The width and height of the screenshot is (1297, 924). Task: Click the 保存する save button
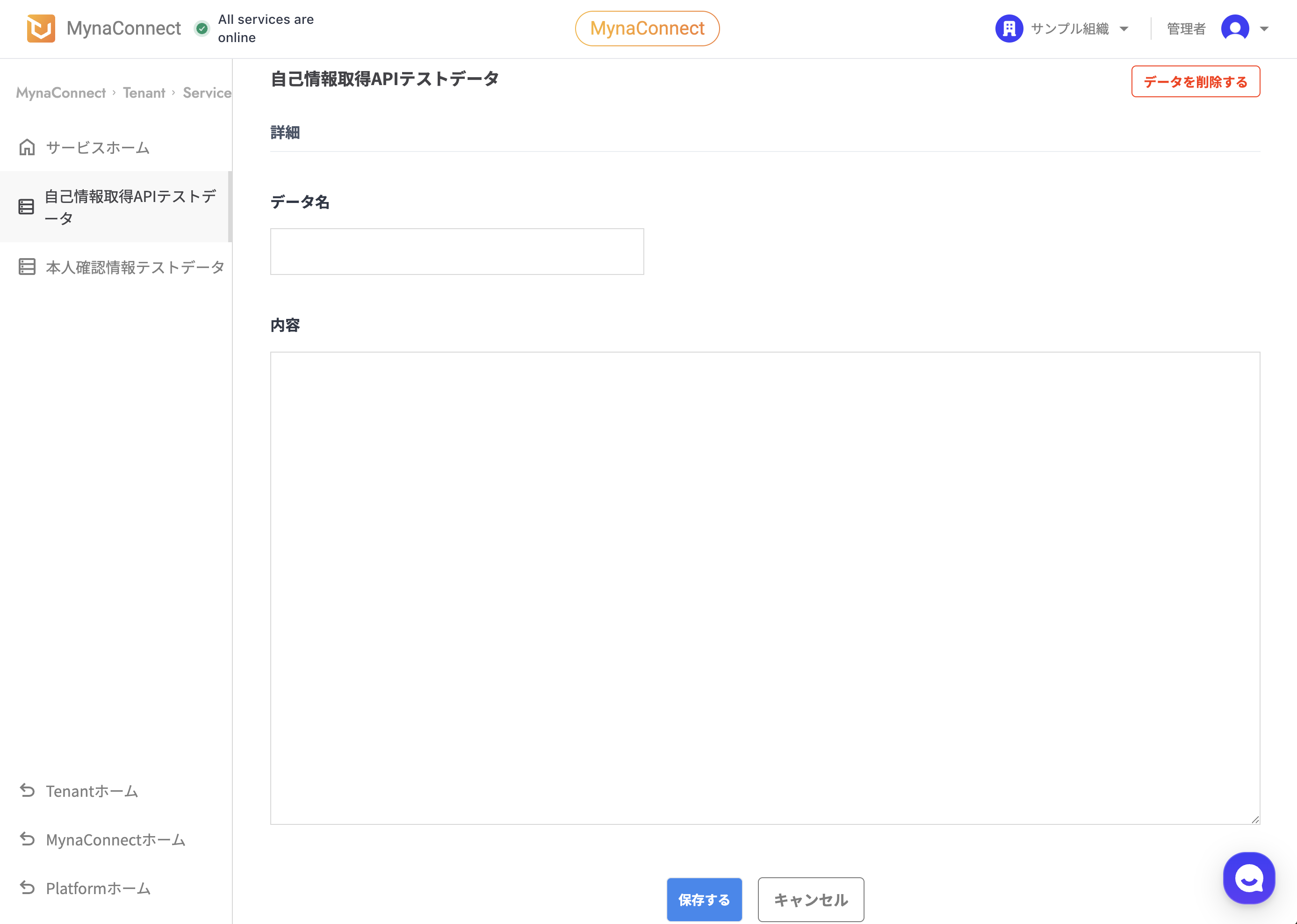[704, 900]
